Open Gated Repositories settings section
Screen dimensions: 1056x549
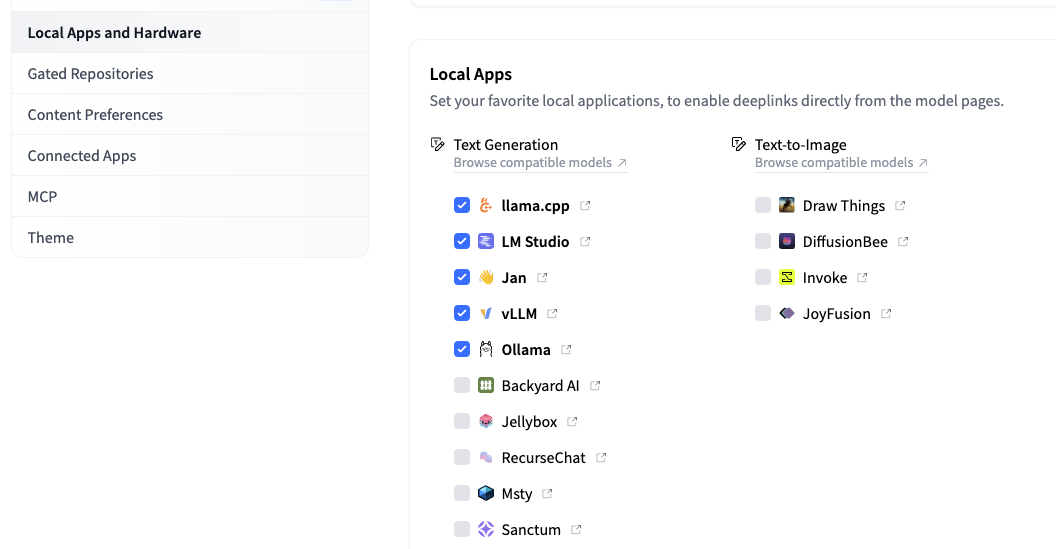pyautogui.click(x=91, y=74)
